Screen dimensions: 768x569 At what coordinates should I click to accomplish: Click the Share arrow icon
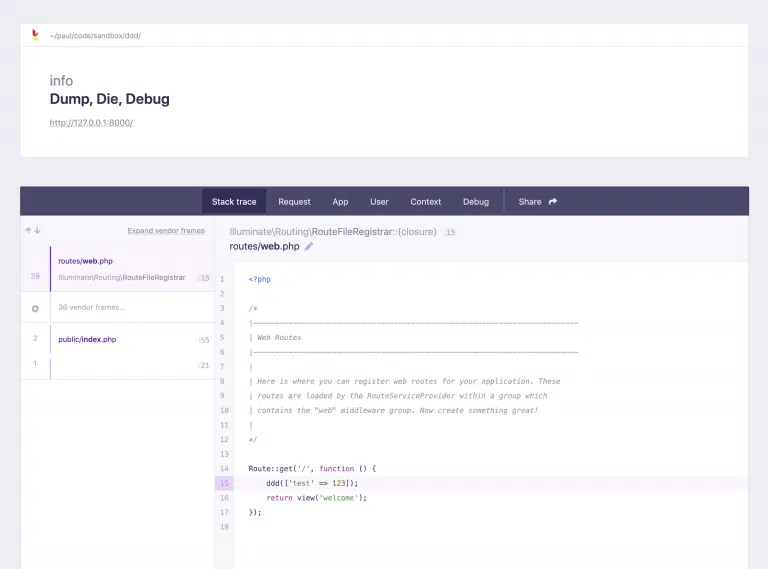click(553, 202)
